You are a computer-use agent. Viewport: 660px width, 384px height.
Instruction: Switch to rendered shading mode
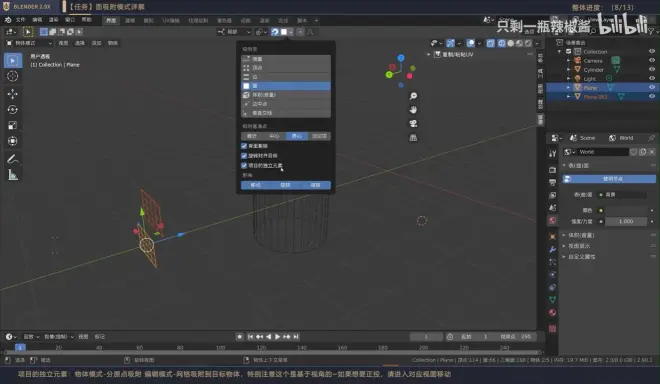tap(528, 43)
